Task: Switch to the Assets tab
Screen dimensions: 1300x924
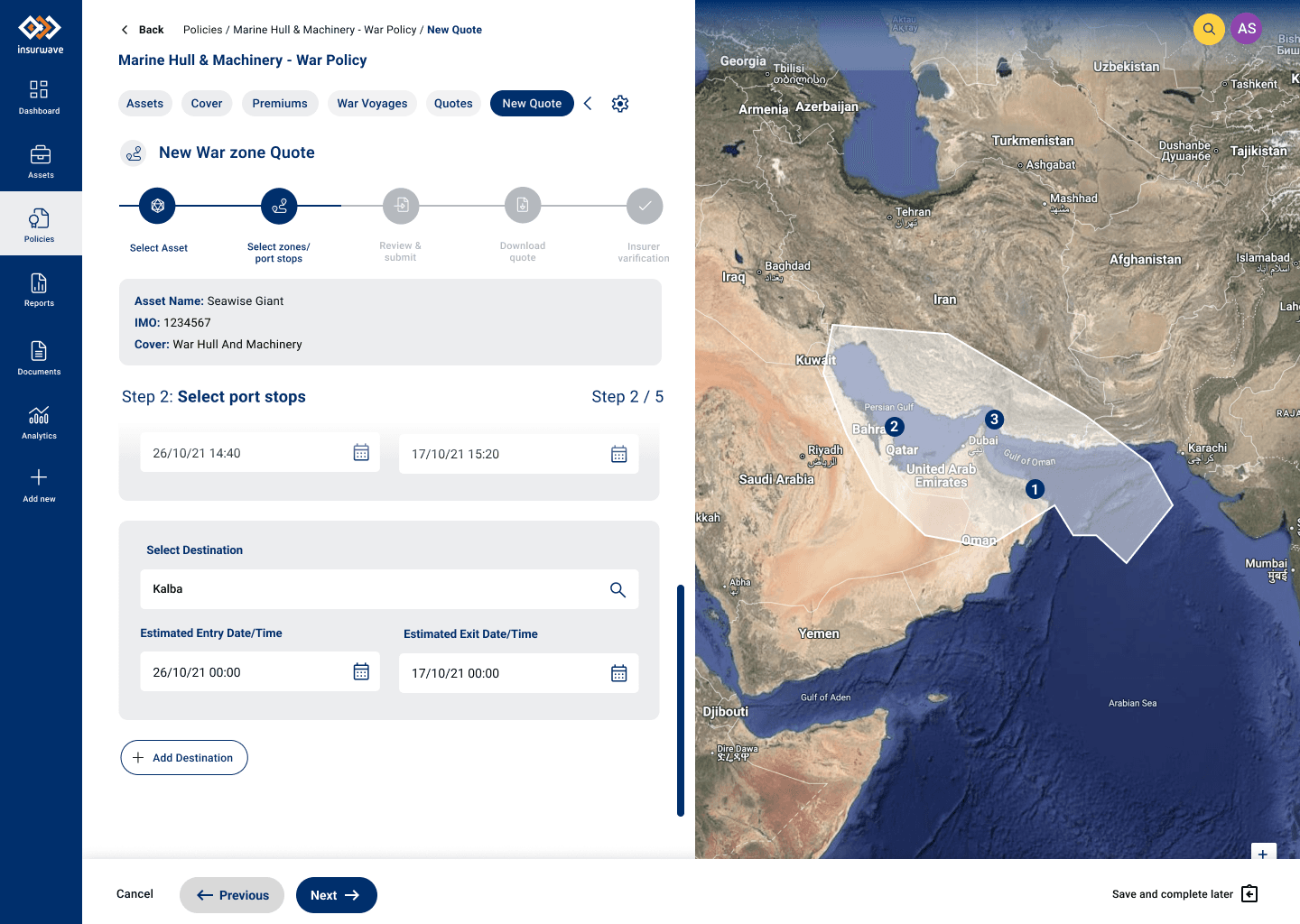Action: [x=145, y=104]
